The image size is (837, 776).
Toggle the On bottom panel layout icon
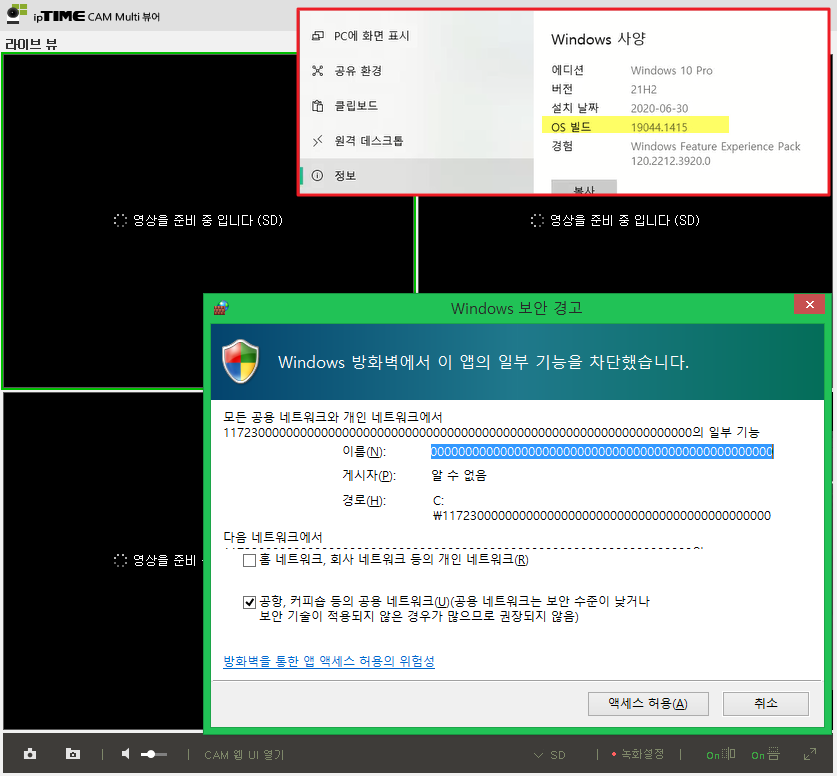pos(765,754)
